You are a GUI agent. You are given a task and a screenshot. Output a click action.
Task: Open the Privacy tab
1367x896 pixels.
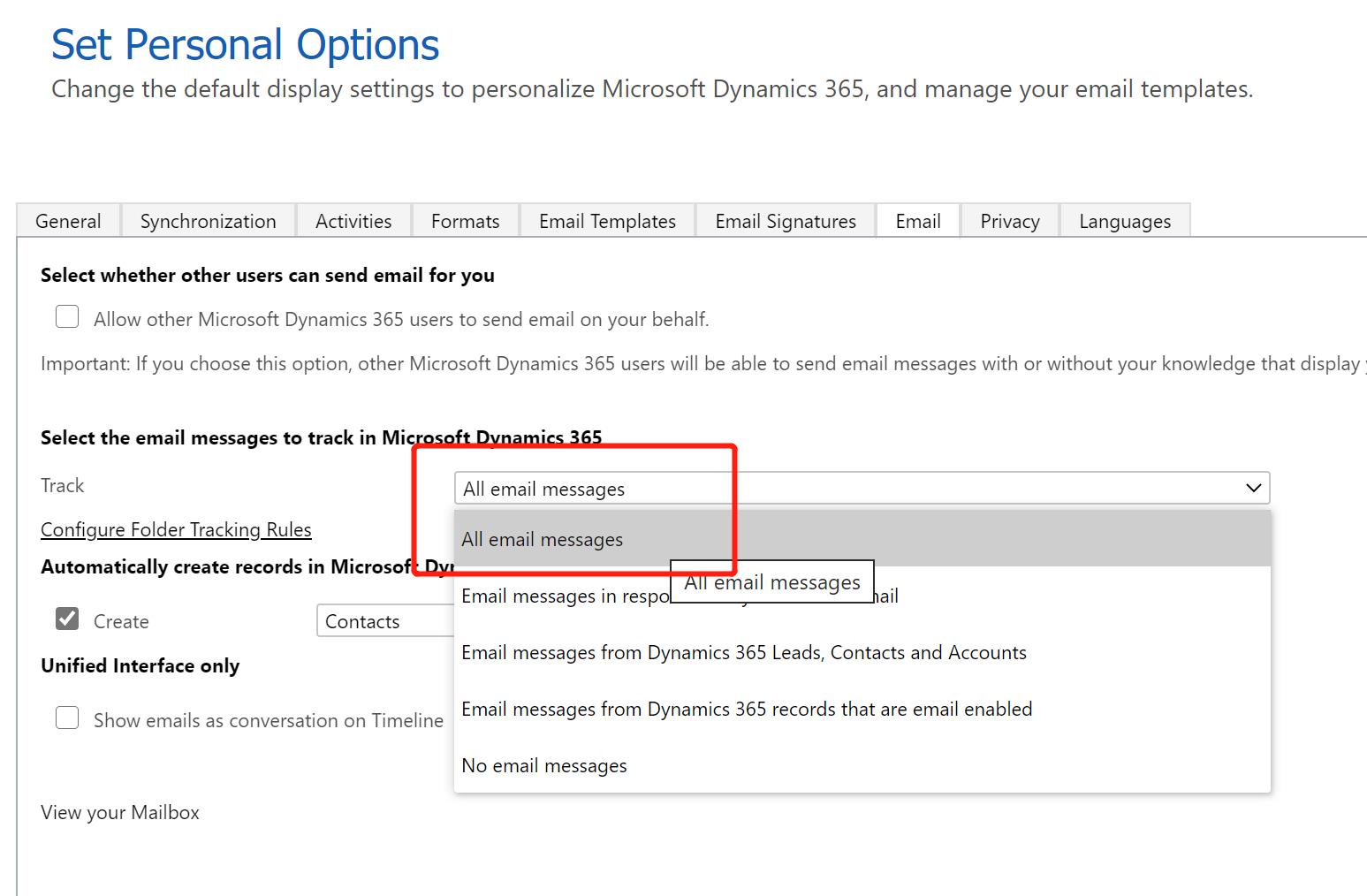point(1010,221)
